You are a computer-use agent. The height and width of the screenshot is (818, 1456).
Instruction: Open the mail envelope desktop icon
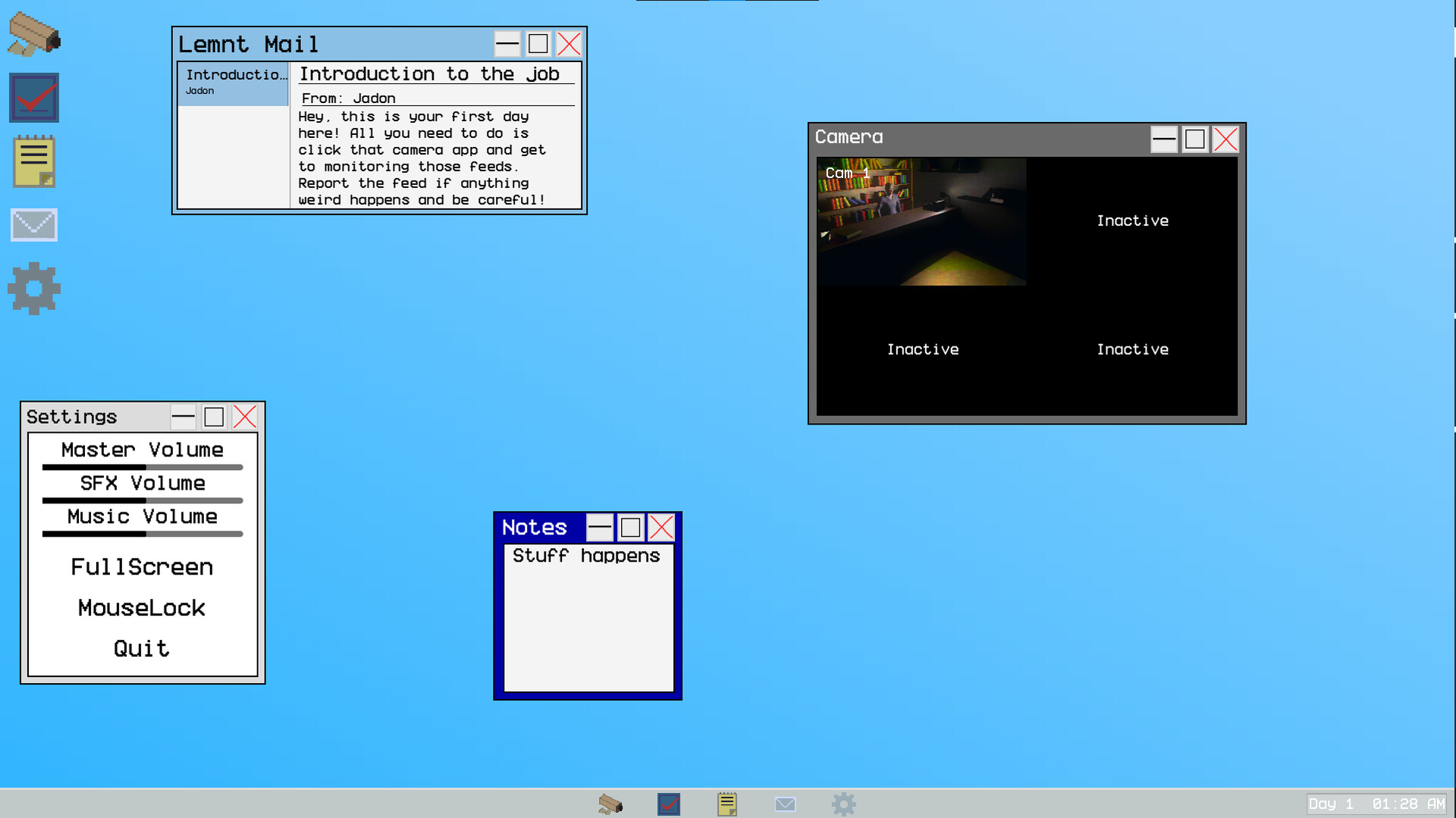coord(34,225)
